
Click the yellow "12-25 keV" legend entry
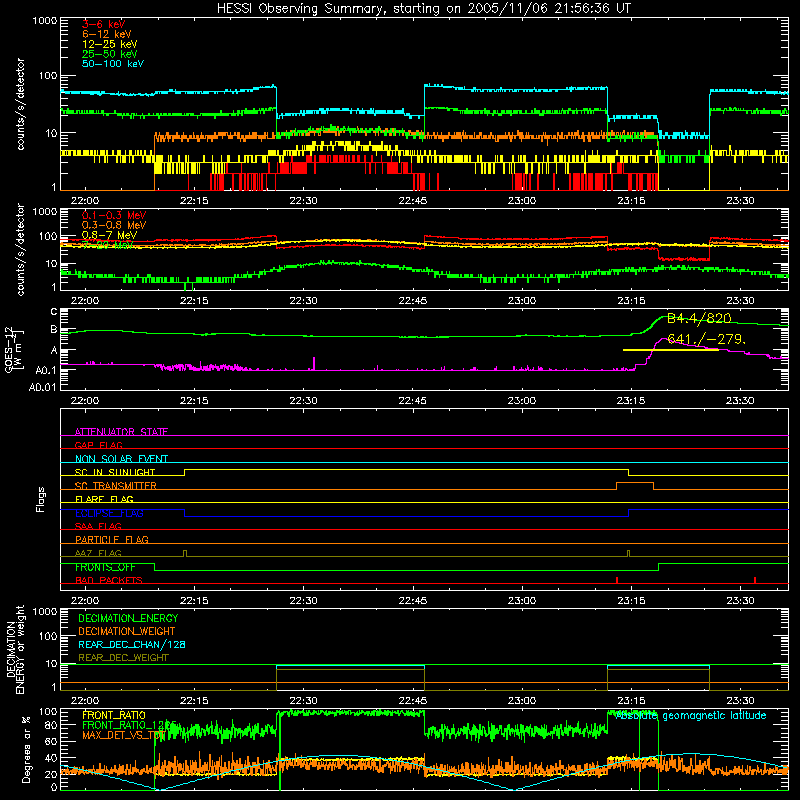pyautogui.click(x=110, y=44)
